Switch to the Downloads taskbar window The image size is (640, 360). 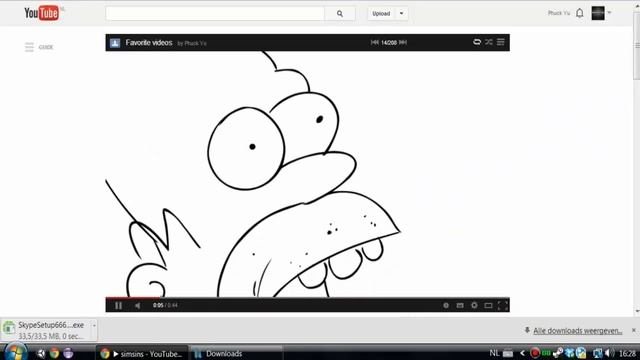236,353
